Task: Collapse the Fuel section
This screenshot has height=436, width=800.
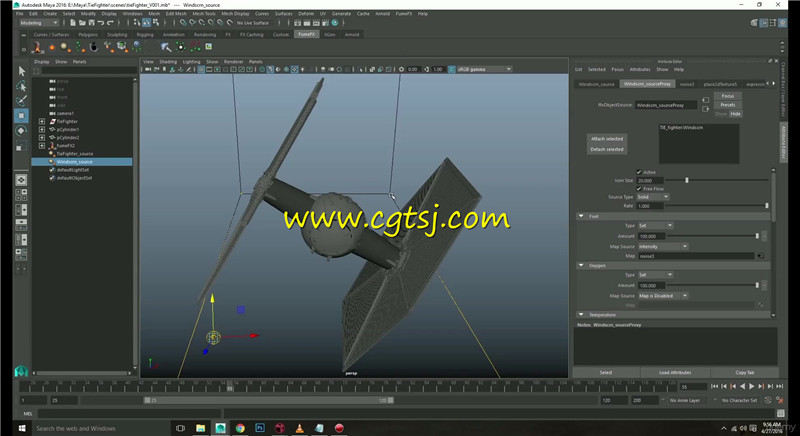Action: click(x=581, y=216)
